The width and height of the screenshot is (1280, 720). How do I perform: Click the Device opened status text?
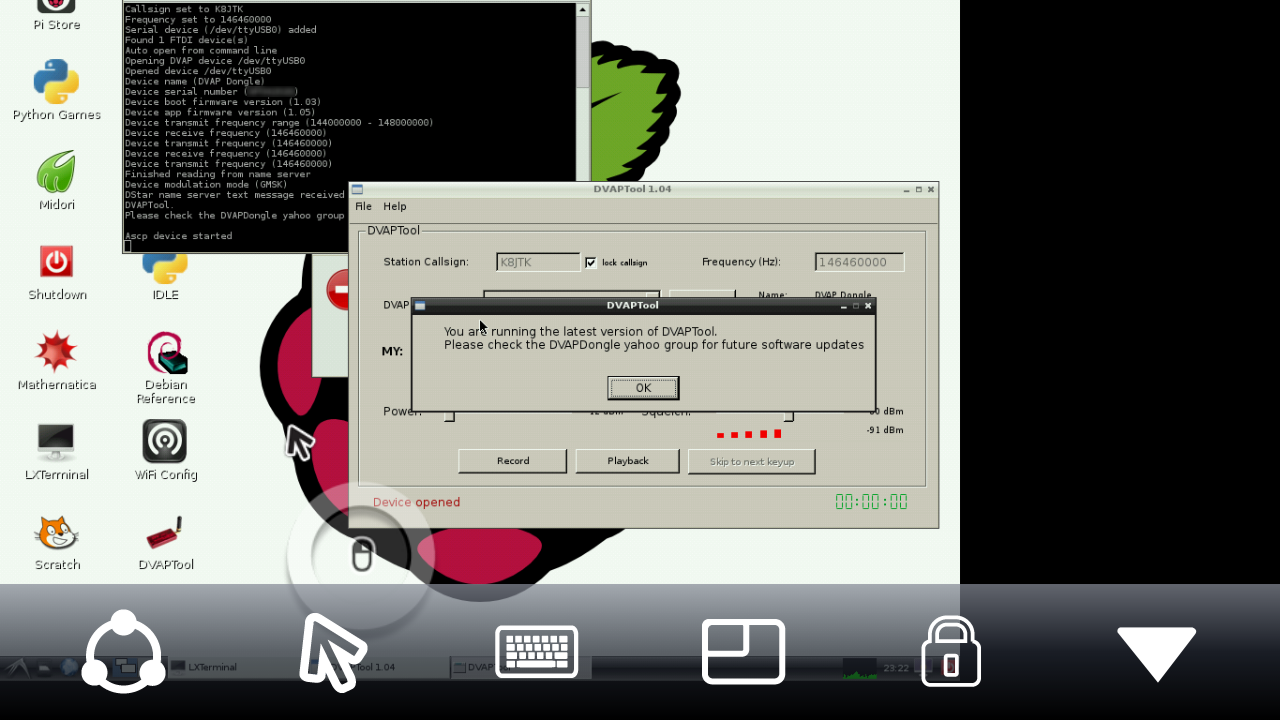[416, 502]
